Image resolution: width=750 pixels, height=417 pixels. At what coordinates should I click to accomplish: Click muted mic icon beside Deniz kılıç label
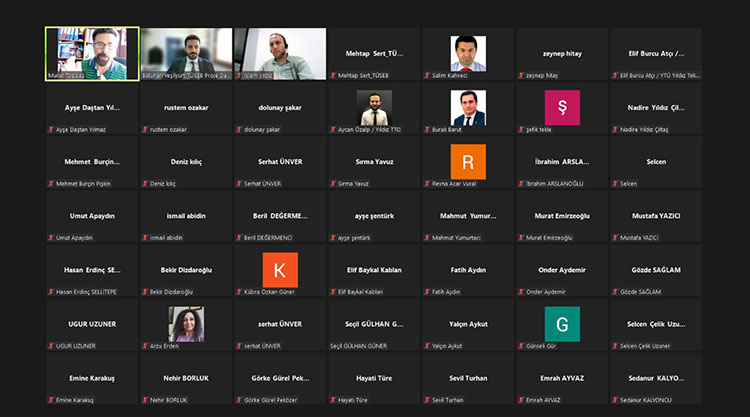tap(145, 183)
